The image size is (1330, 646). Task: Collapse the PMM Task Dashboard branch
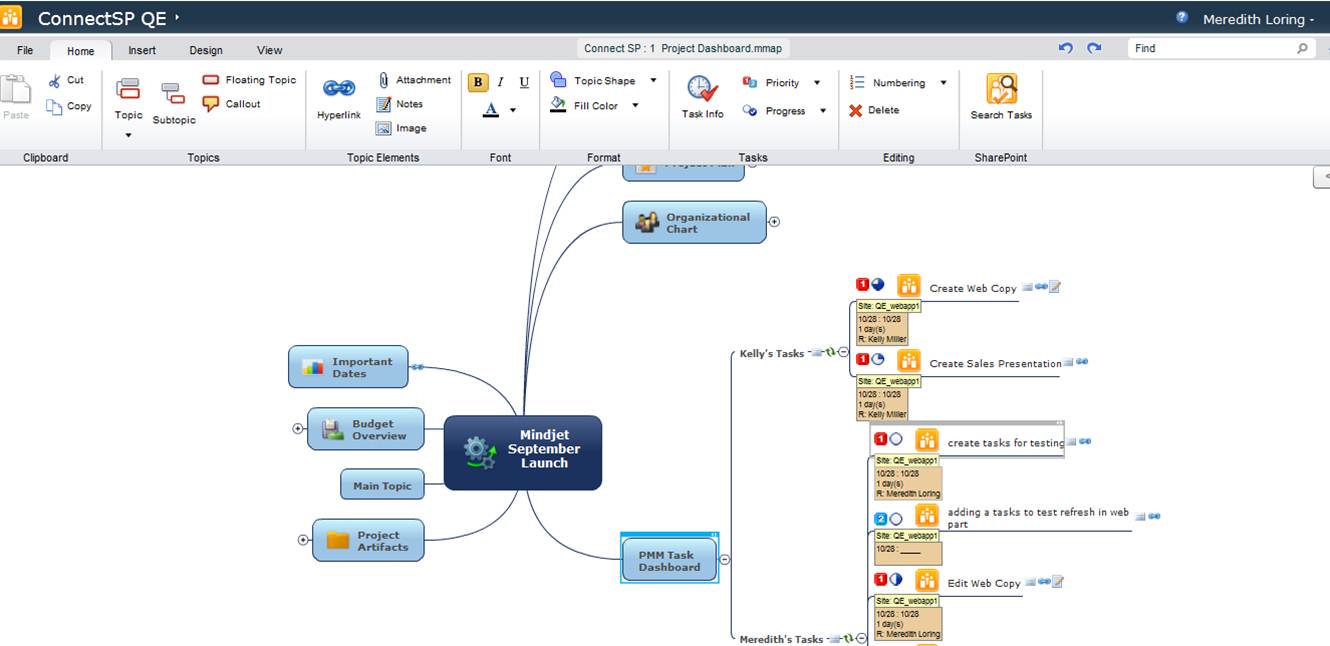click(724, 558)
